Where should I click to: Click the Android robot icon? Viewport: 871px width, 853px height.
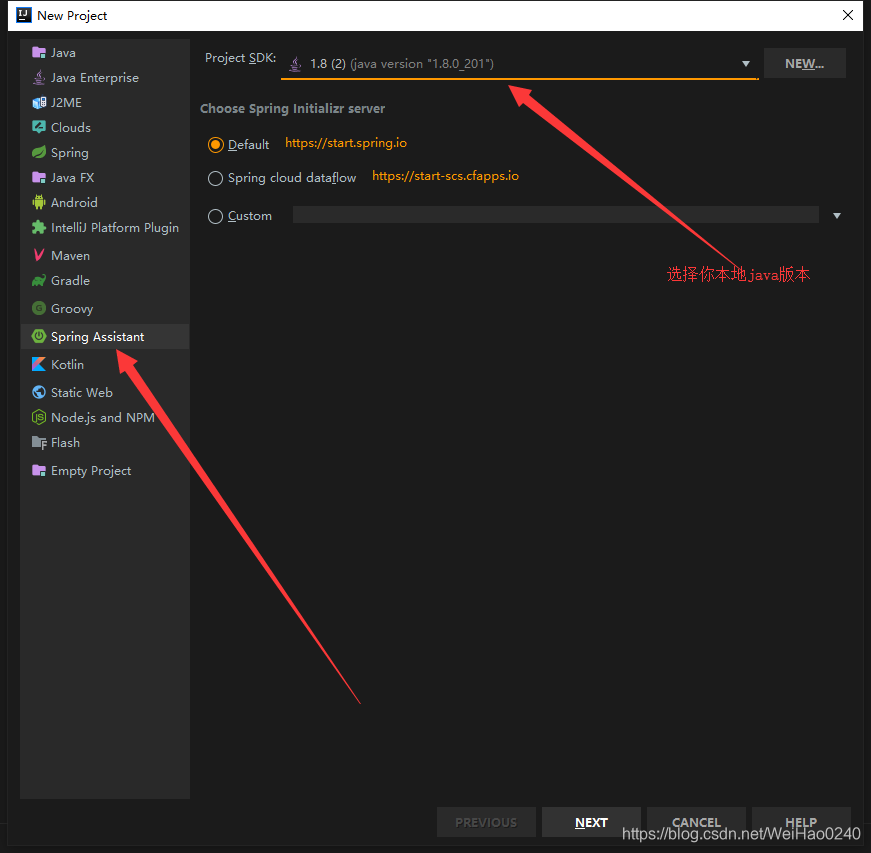[x=39, y=202]
